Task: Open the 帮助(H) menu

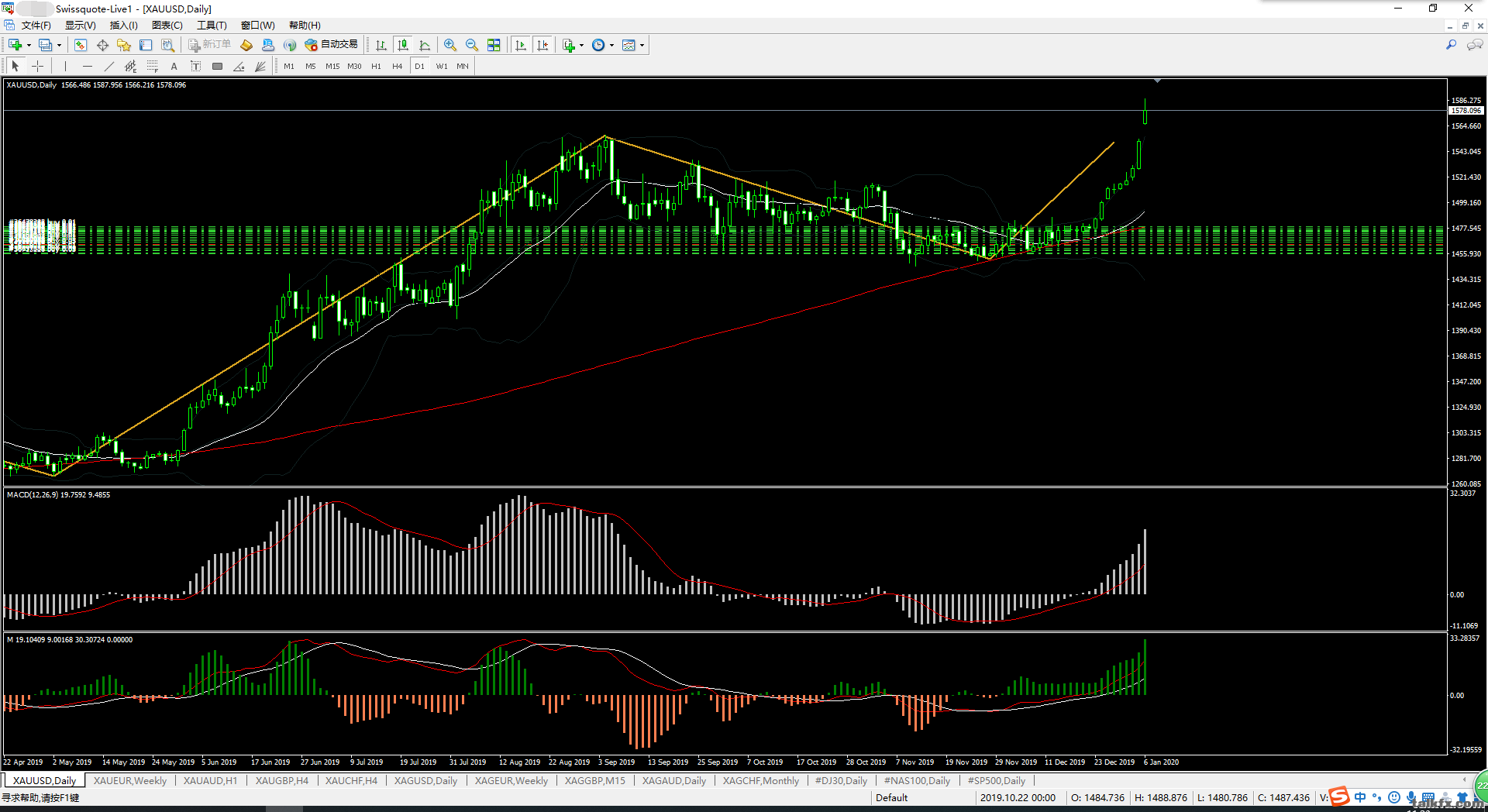Action: 305,26
